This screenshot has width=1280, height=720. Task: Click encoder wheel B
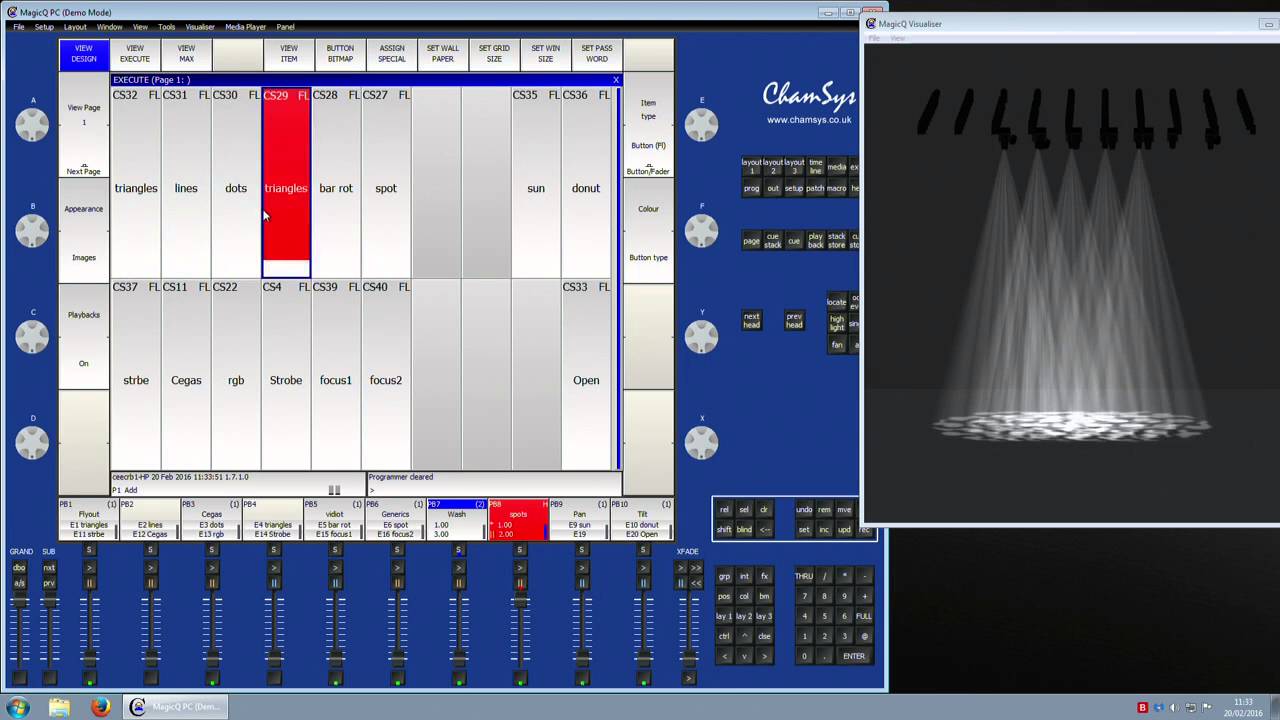click(32, 230)
